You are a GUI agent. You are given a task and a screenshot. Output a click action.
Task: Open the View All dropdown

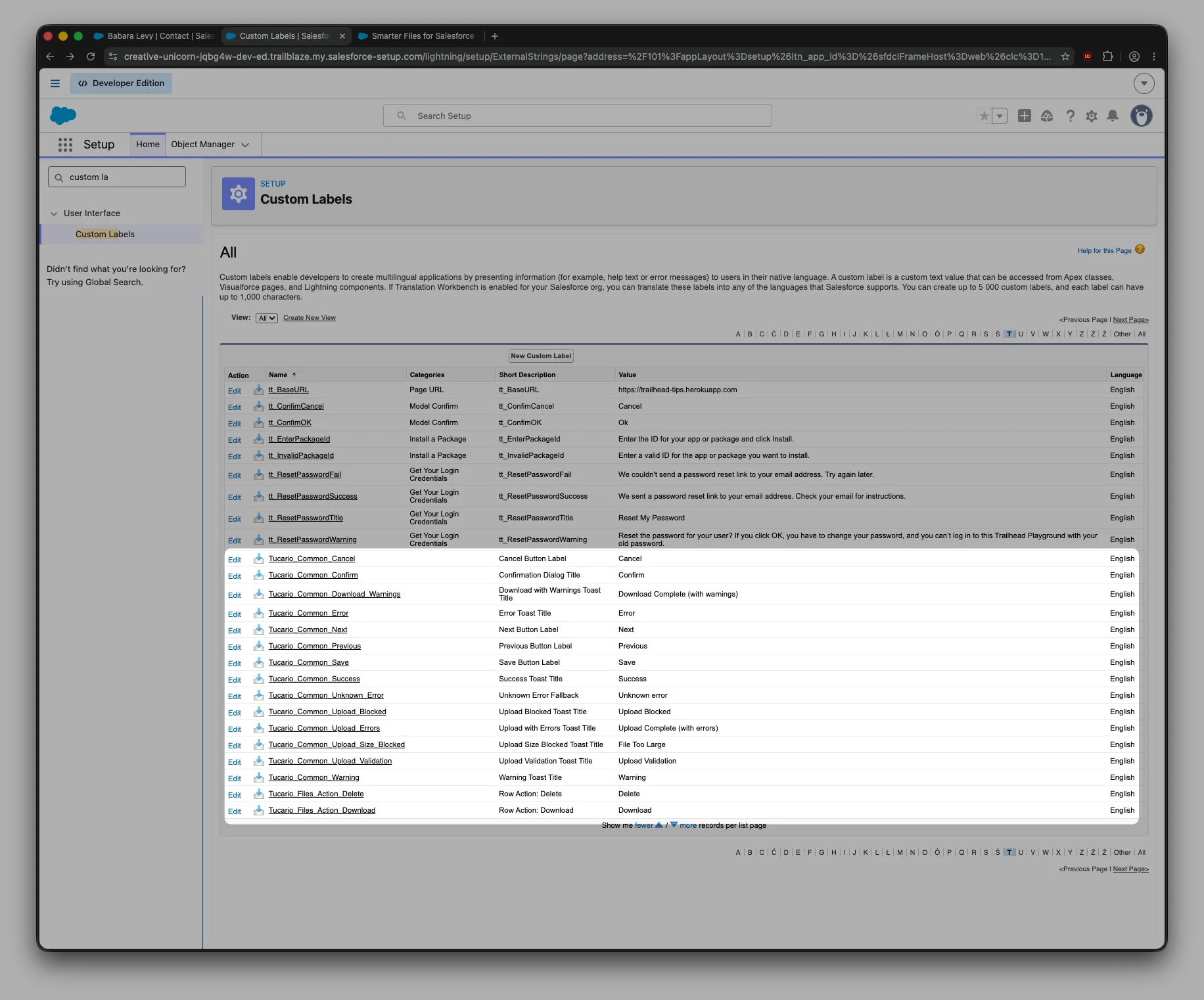pos(267,318)
